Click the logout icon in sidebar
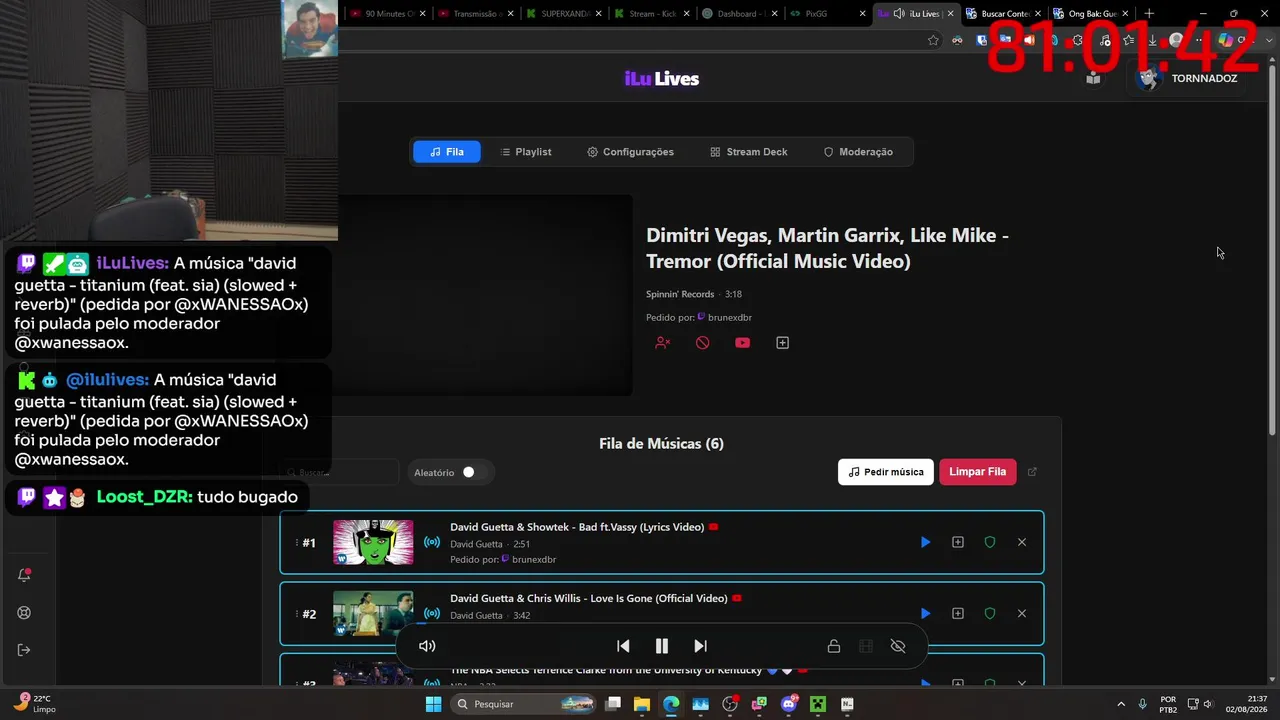The height and width of the screenshot is (720, 1280). click(x=25, y=650)
